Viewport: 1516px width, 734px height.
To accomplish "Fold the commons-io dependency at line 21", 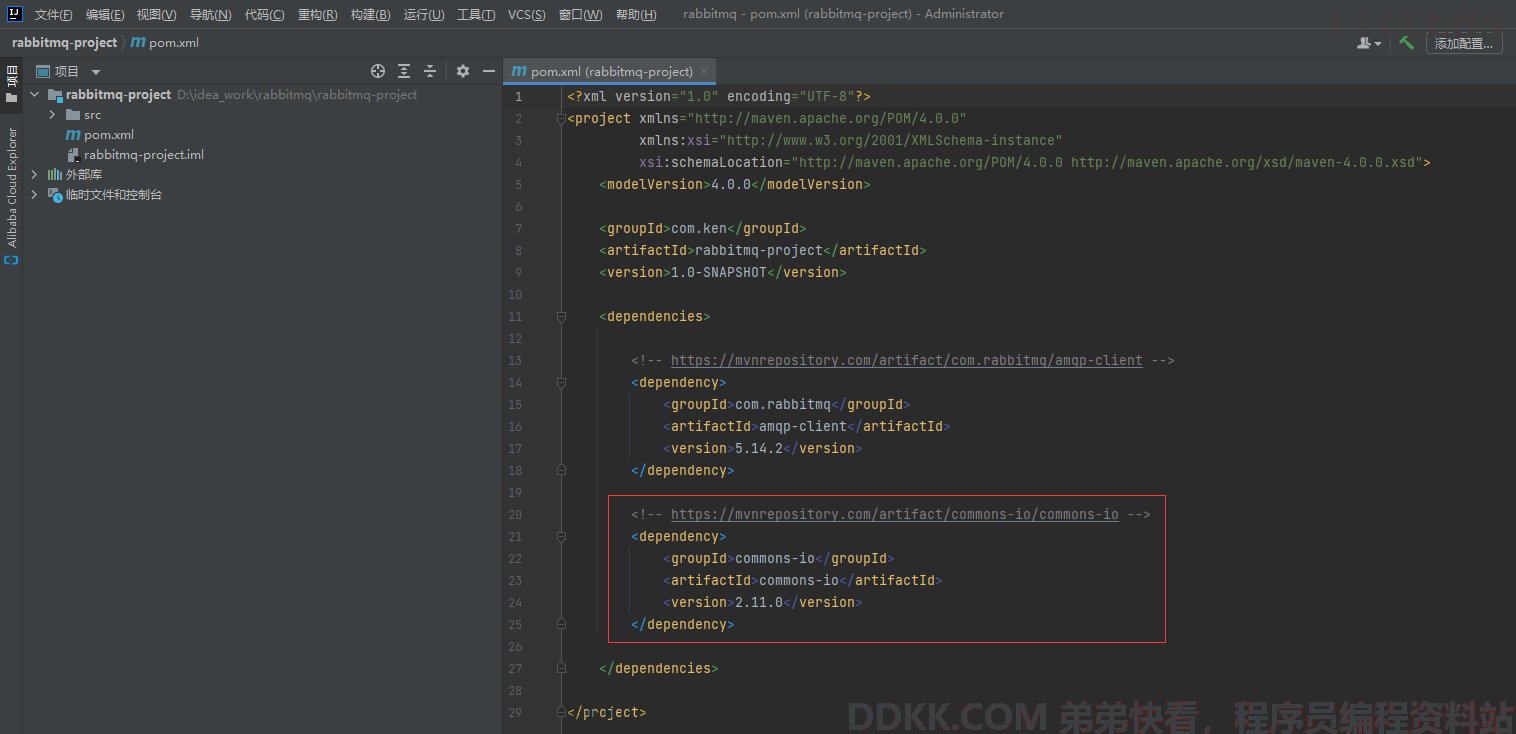I will pyautogui.click(x=561, y=536).
